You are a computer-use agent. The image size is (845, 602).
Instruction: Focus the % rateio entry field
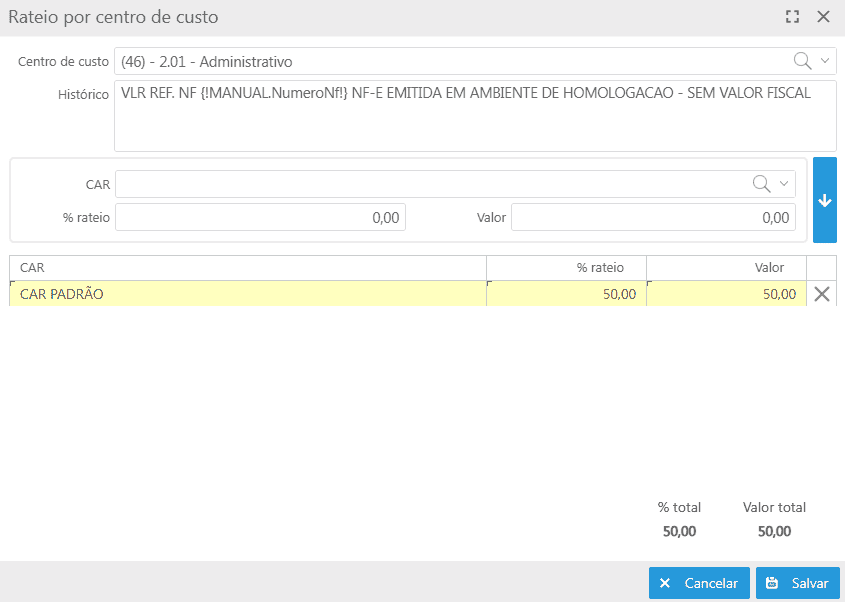(260, 217)
